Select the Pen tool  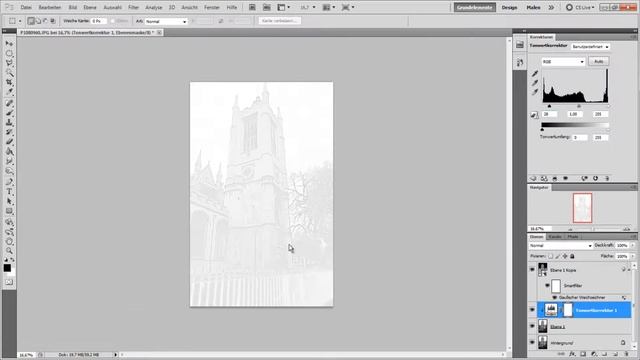(x=9, y=182)
